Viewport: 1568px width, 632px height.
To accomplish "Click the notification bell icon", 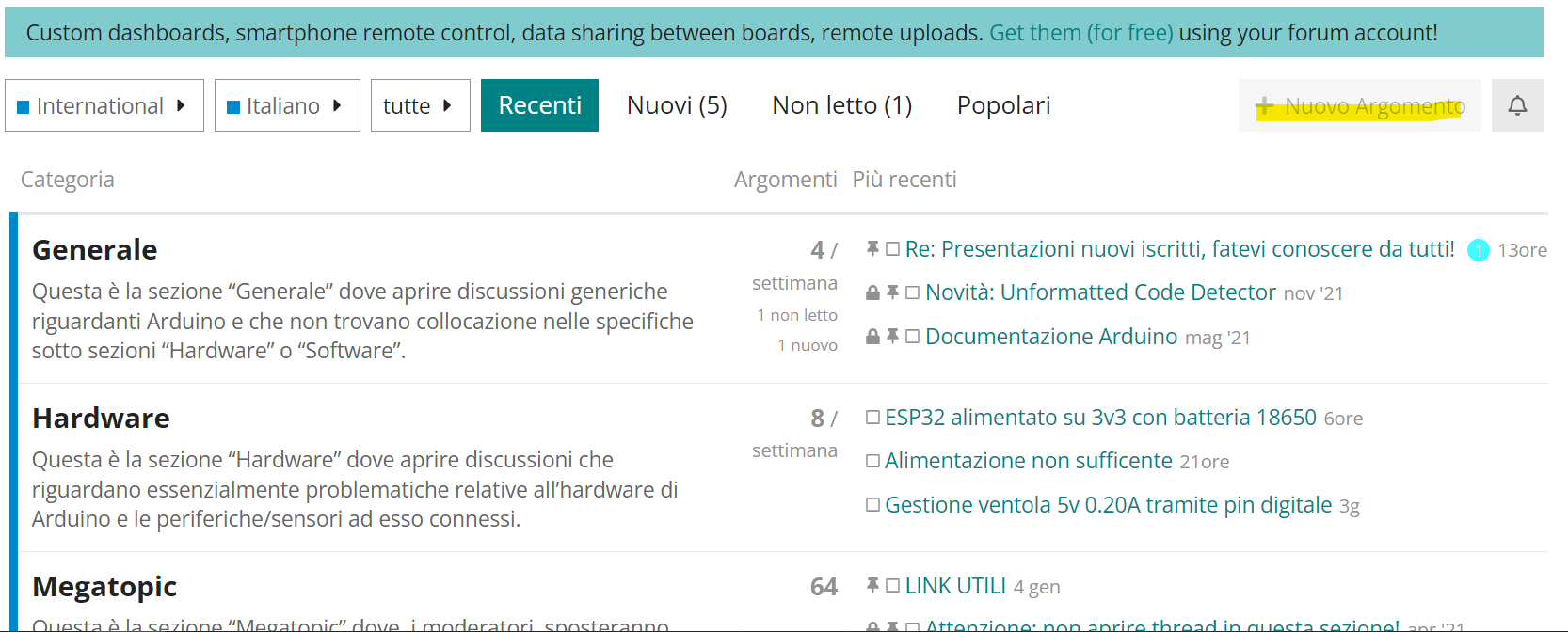I will 1517,105.
